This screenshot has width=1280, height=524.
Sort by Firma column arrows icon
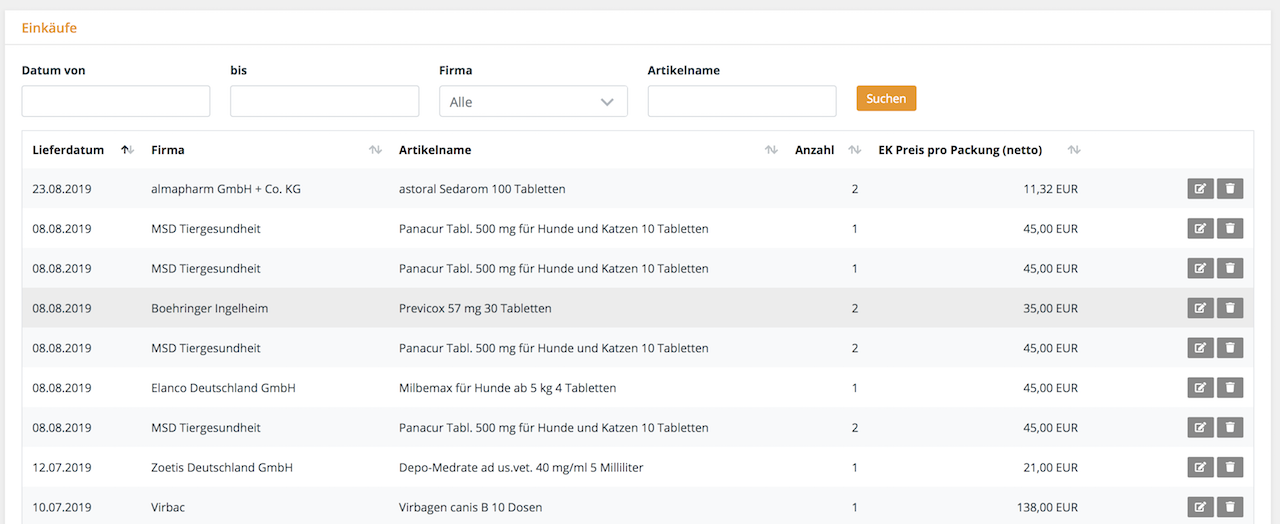pyautogui.click(x=375, y=150)
